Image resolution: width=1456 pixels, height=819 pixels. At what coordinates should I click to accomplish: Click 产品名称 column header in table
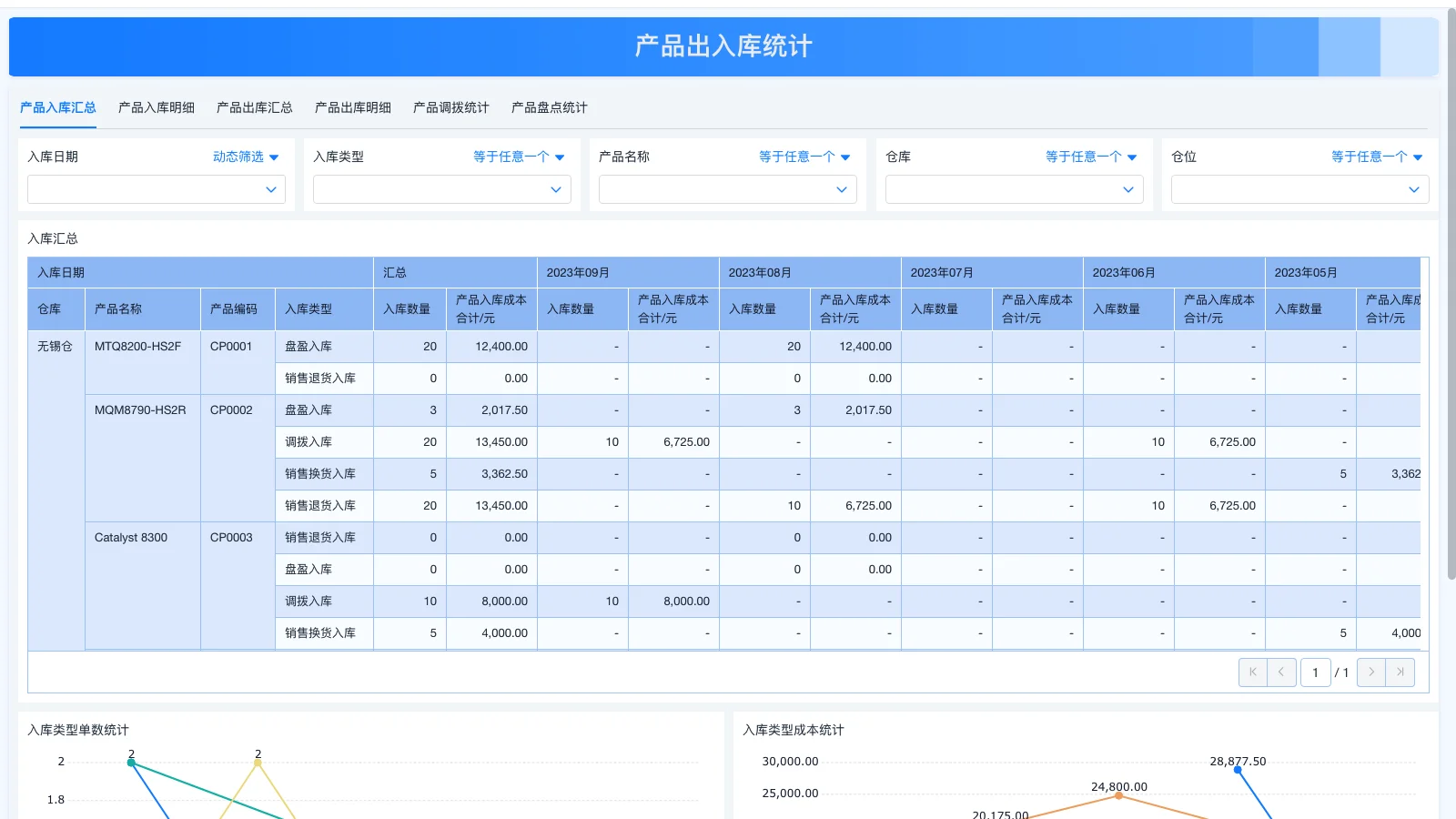tap(143, 309)
